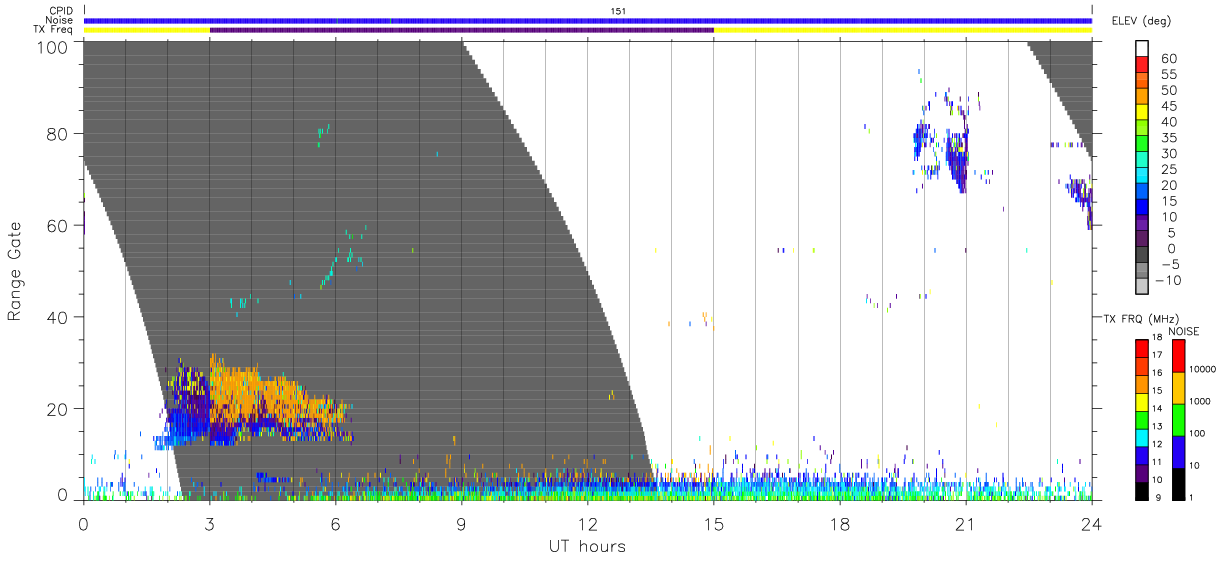Click the 21 tick on the UT hours axis
The width and height of the screenshot is (1228, 567).
pos(966,522)
